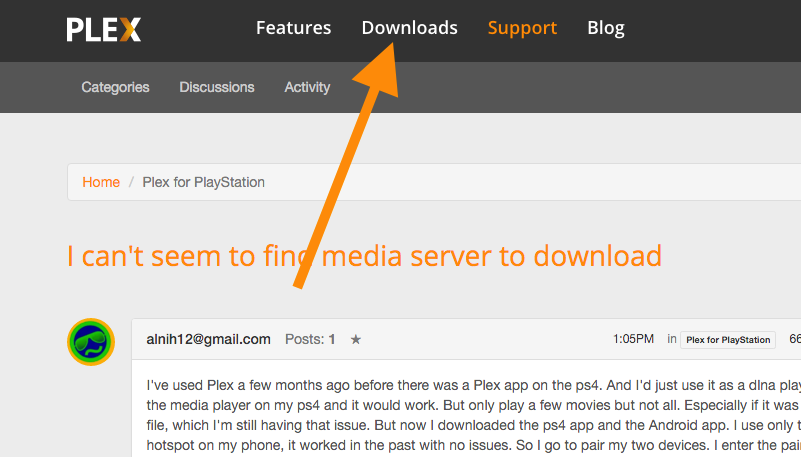The width and height of the screenshot is (801, 457).
Task: Open the poster's sunglasses avatar
Action: tap(91, 342)
